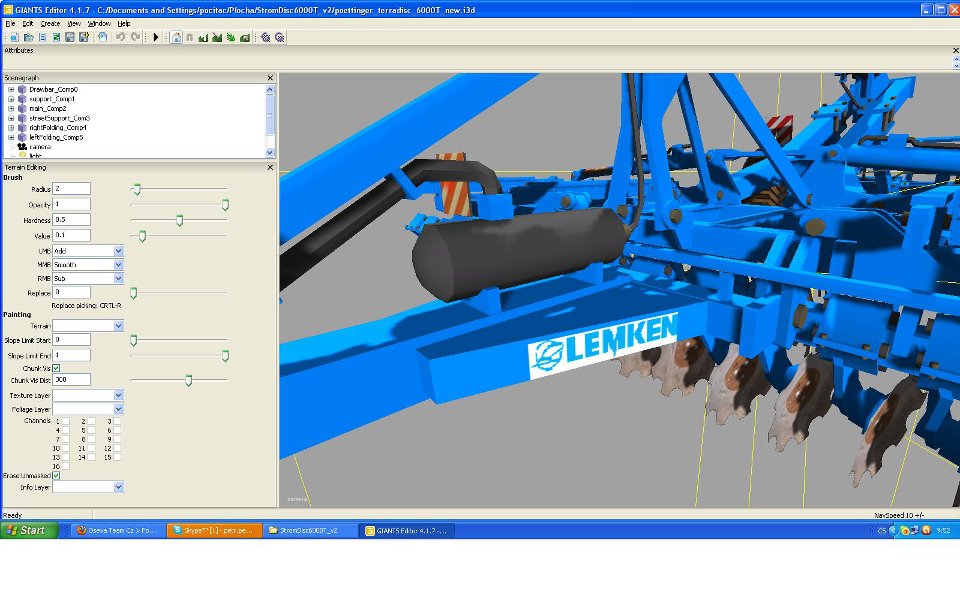Click the second green terrain paint icon
This screenshot has width=960, height=613.
(x=217, y=37)
